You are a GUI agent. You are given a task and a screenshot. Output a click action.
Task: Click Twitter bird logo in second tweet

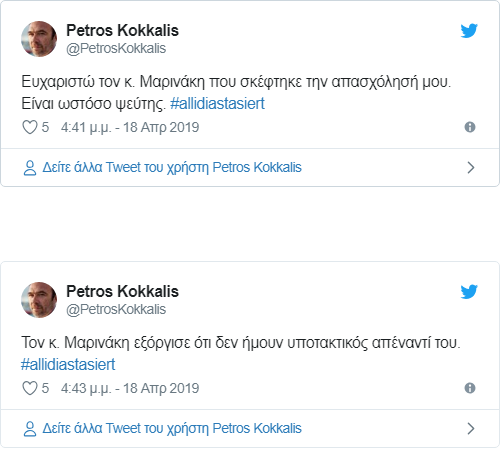(469, 292)
